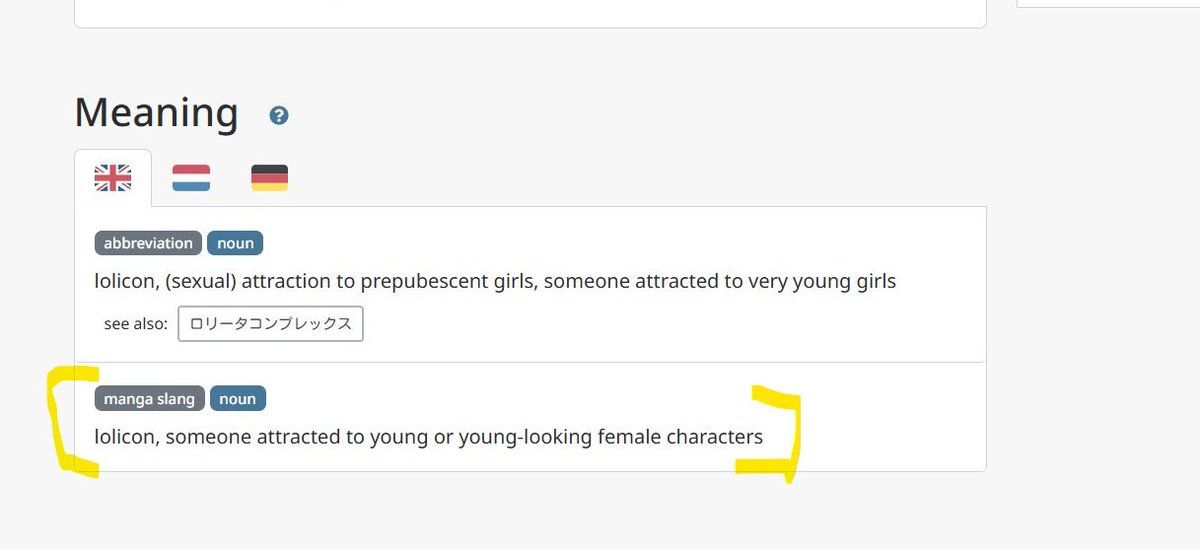Select the first definition mentioning prepubescent girls
This screenshot has width=1200, height=549.
click(495, 281)
